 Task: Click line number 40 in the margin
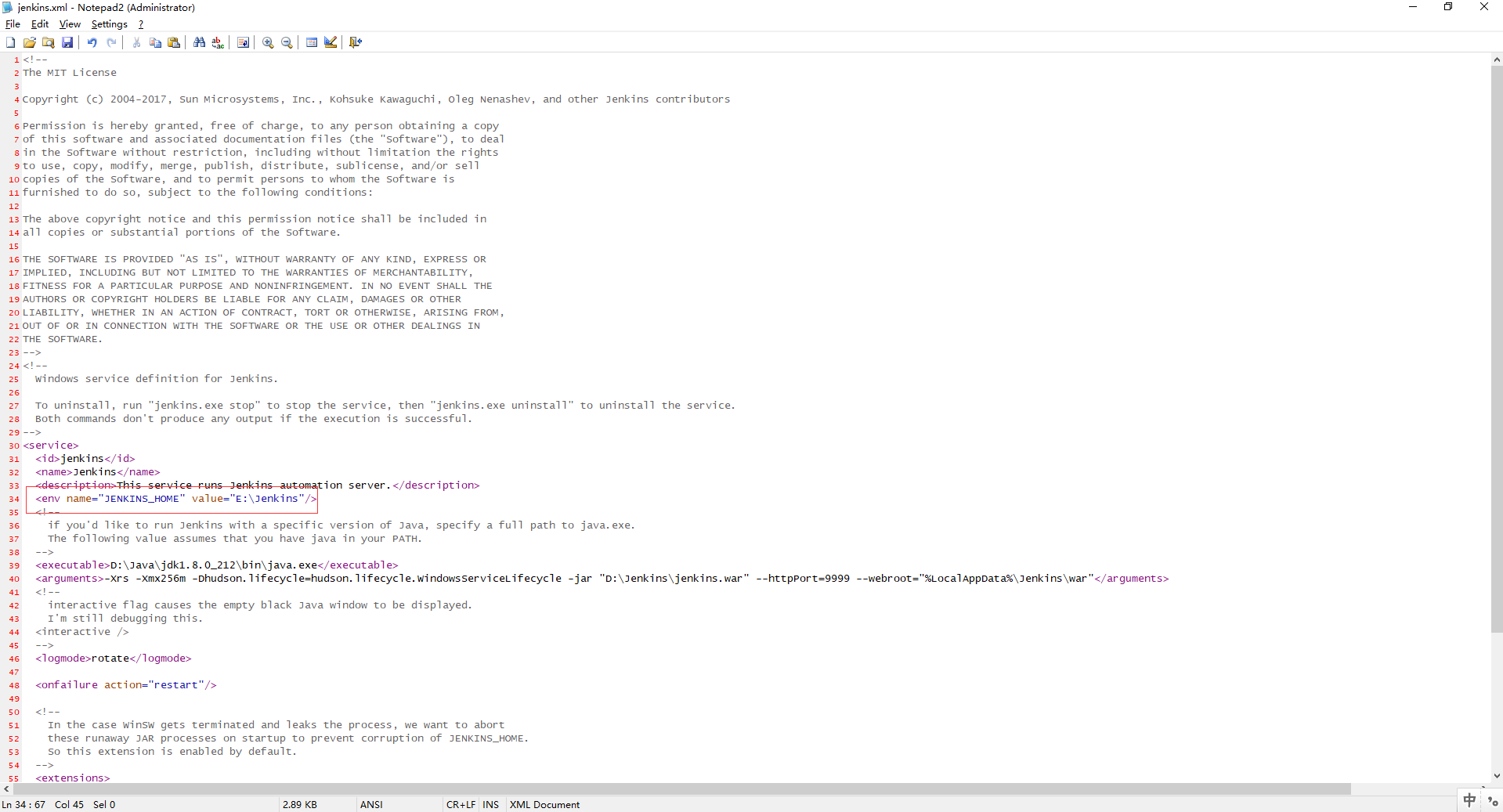click(14, 579)
